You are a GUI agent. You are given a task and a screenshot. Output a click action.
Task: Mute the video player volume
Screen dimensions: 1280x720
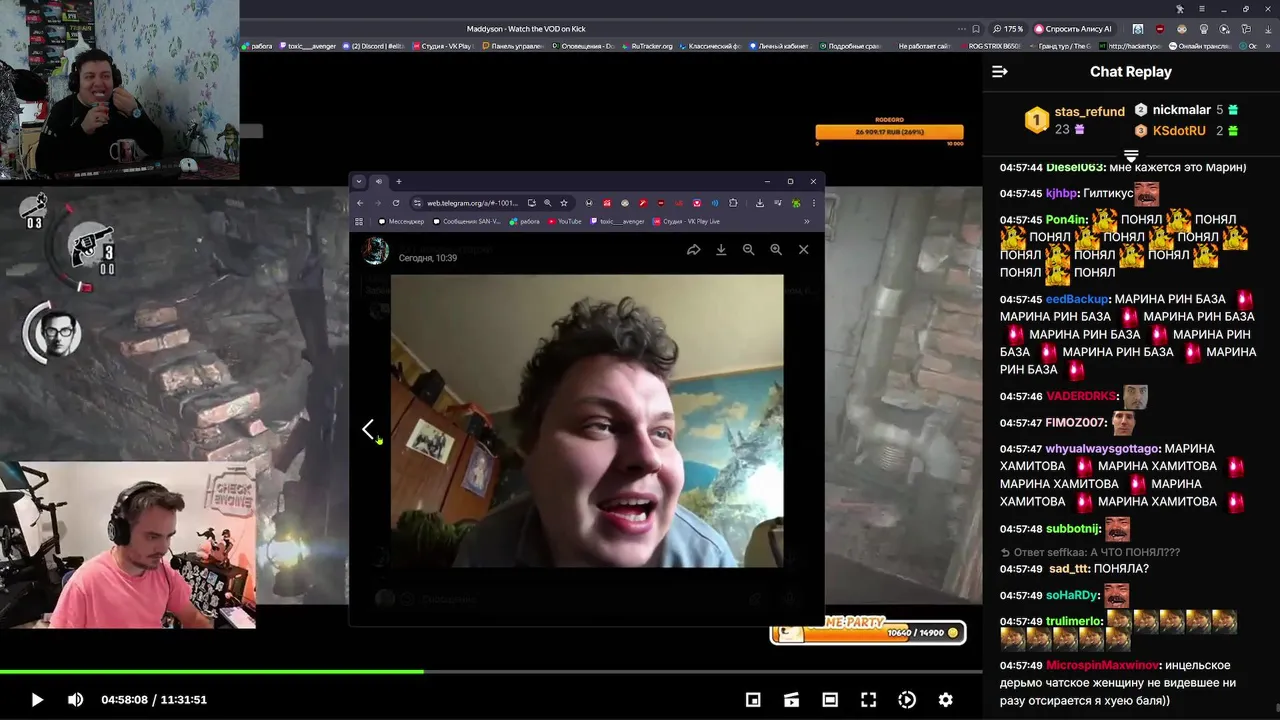[x=75, y=700]
